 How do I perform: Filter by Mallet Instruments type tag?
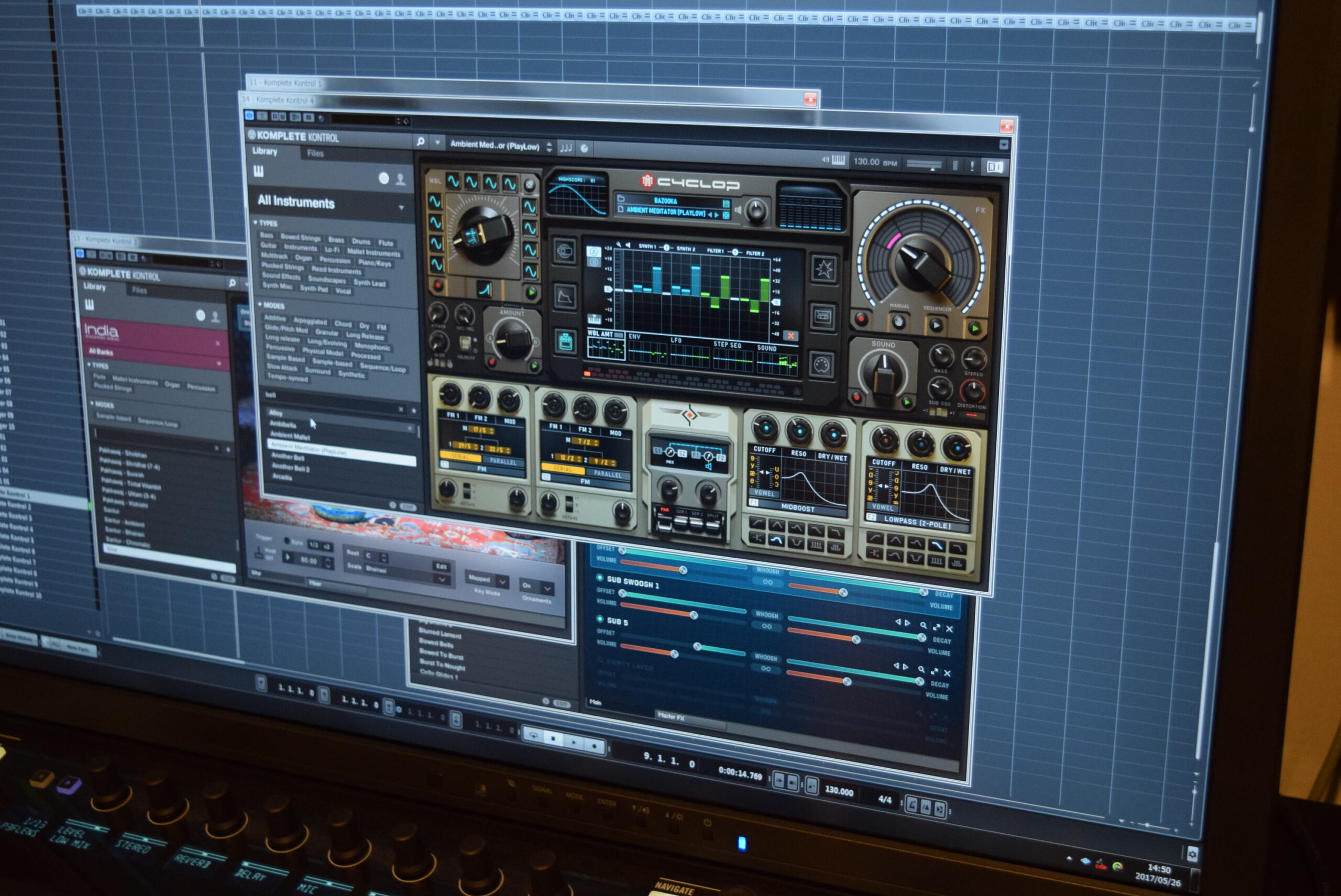pyautogui.click(x=374, y=252)
